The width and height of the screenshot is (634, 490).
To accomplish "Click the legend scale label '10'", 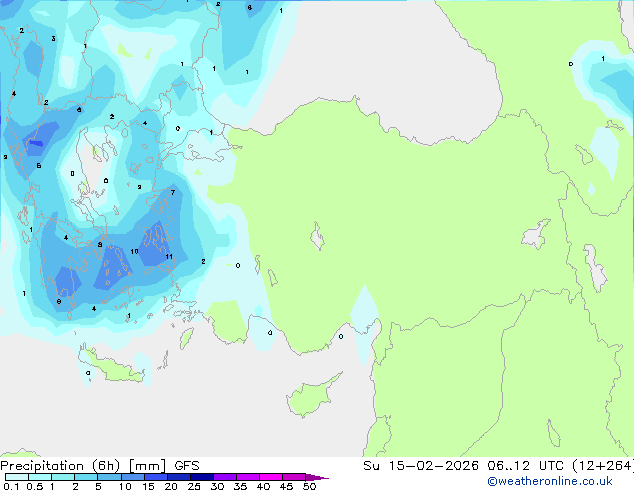I will [125, 486].
